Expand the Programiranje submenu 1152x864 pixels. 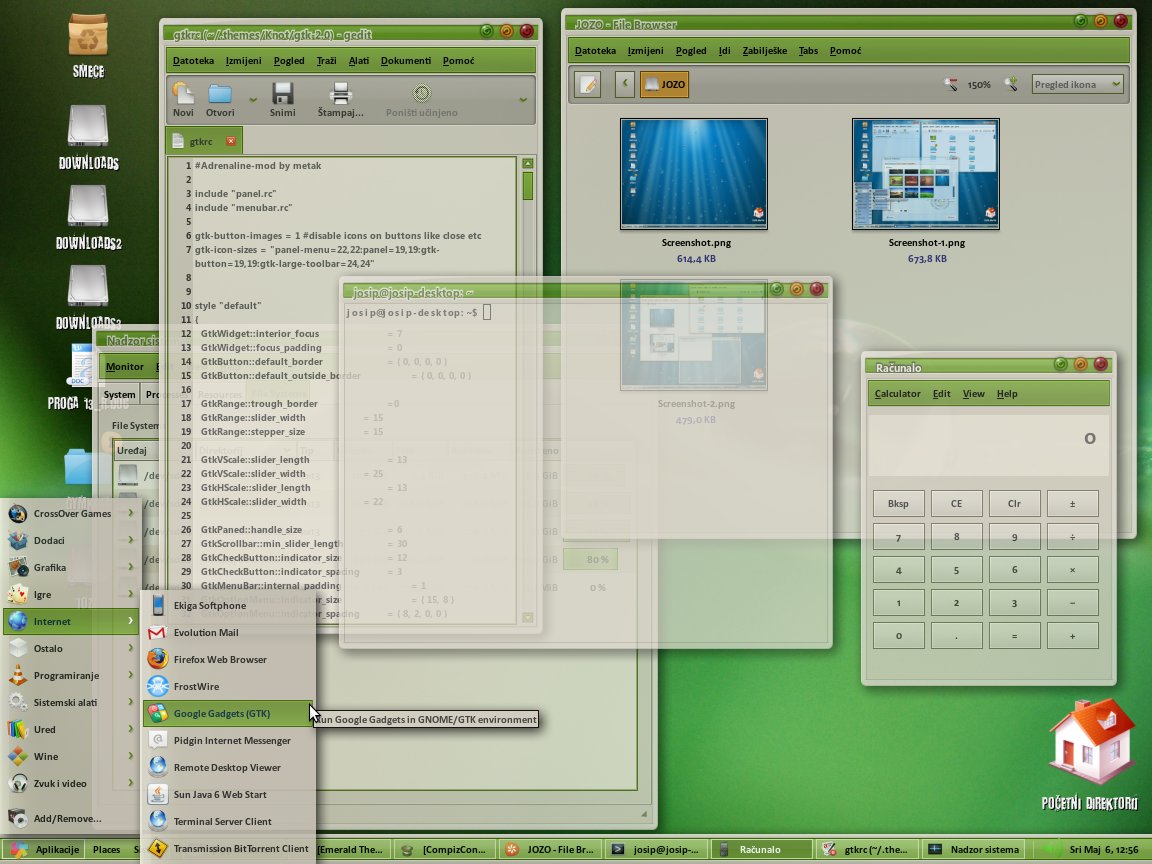71,675
